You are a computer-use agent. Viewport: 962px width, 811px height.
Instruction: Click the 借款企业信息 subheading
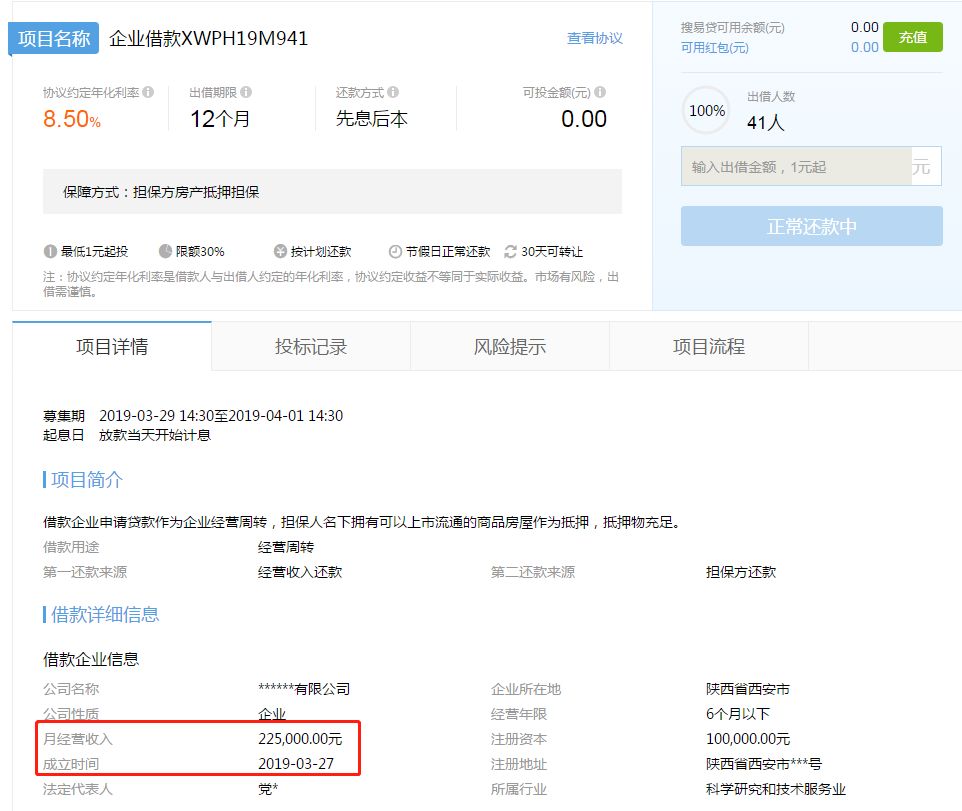(91, 659)
